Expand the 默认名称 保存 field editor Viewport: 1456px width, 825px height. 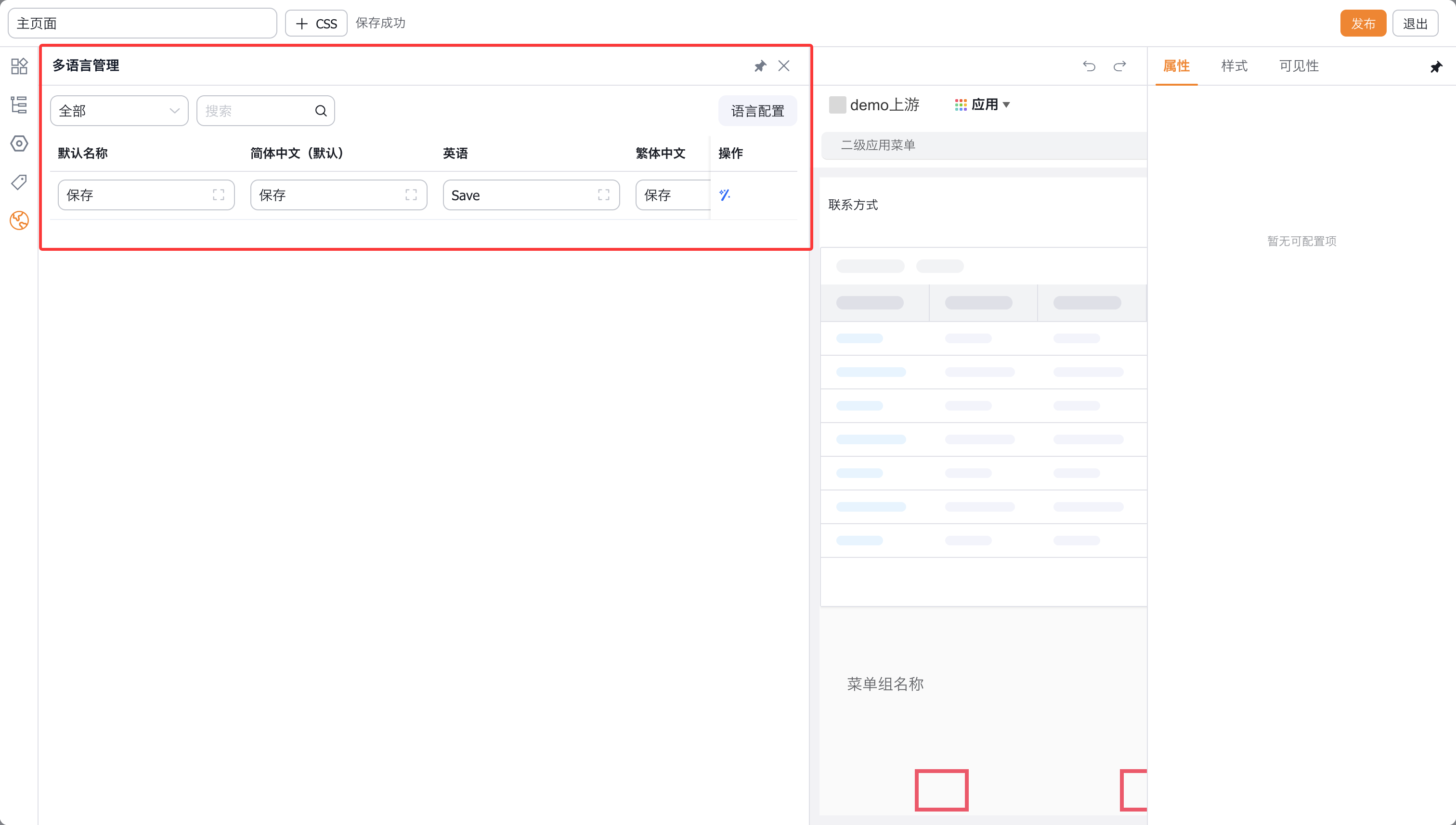(x=218, y=195)
